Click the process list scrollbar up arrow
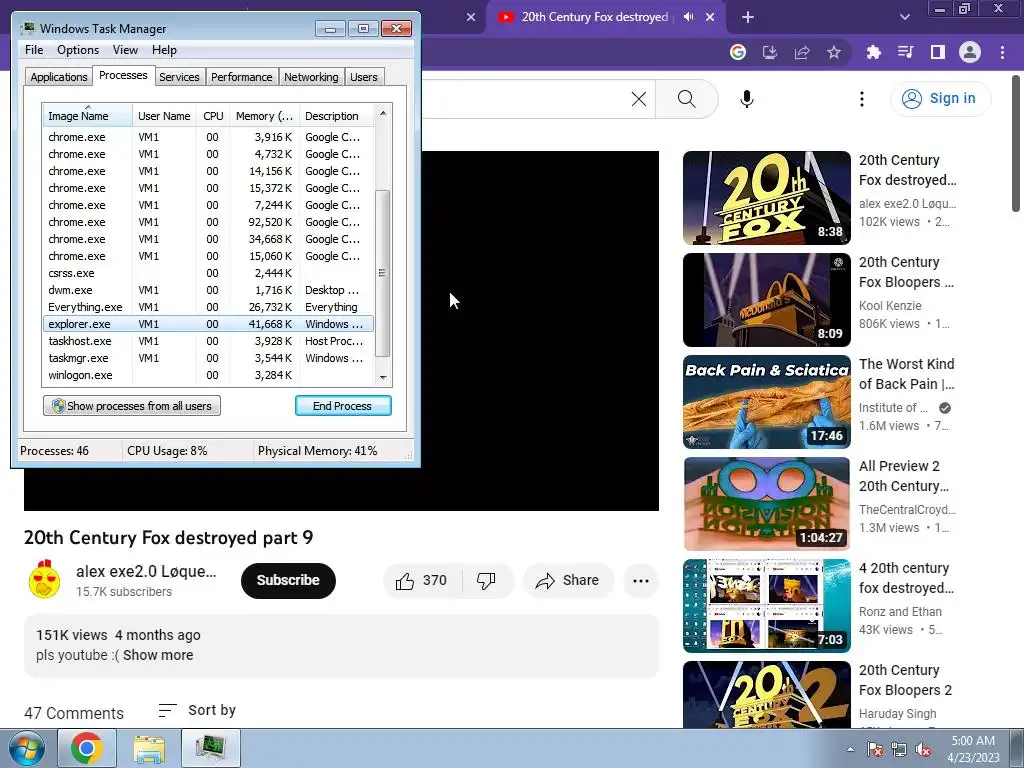Image resolution: width=1024 pixels, height=768 pixels. coord(383,113)
